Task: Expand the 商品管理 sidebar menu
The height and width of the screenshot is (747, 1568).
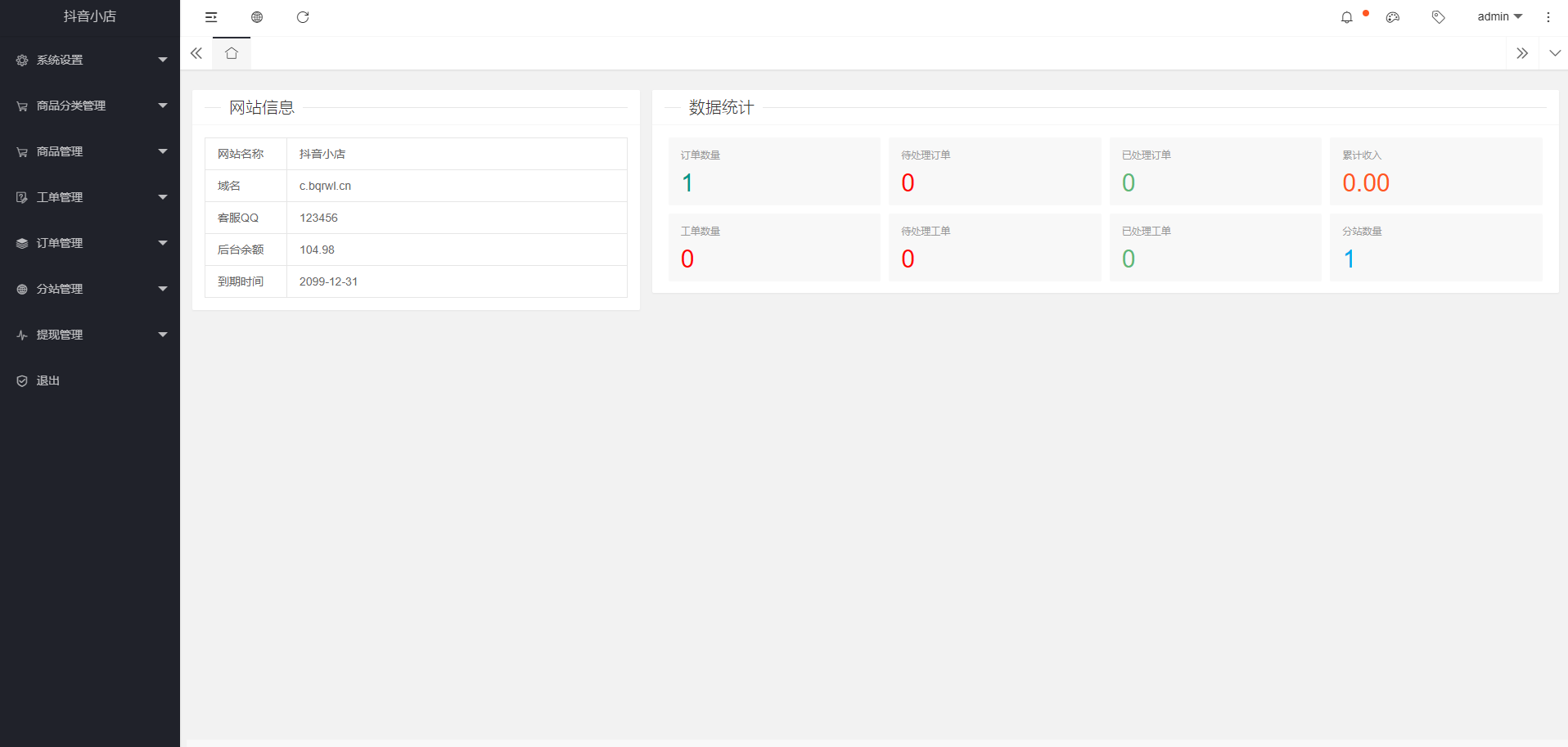Action: [90, 151]
